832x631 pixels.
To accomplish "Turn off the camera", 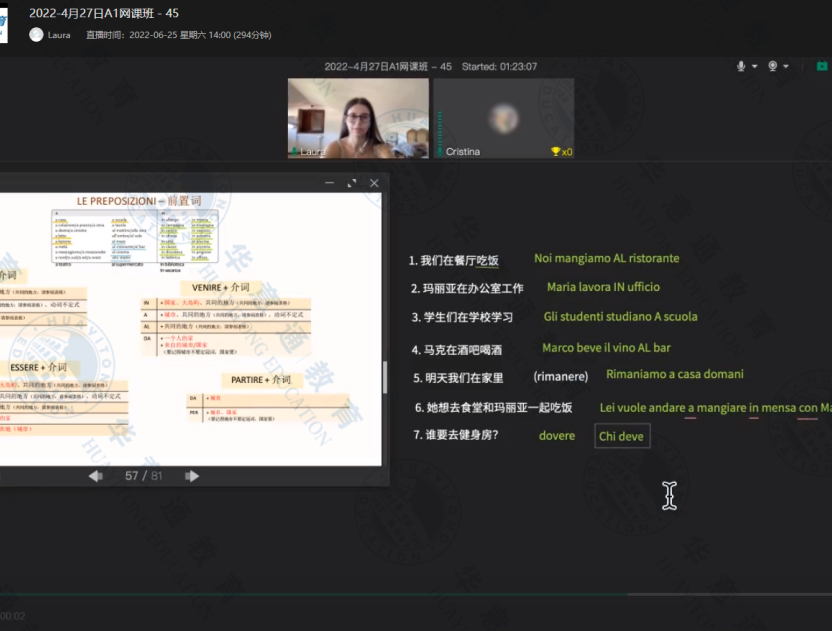I will (x=771, y=66).
